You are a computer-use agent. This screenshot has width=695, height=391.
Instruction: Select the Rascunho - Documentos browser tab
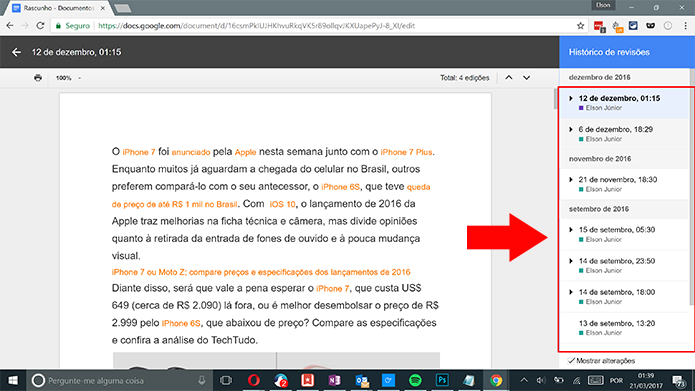click(58, 8)
